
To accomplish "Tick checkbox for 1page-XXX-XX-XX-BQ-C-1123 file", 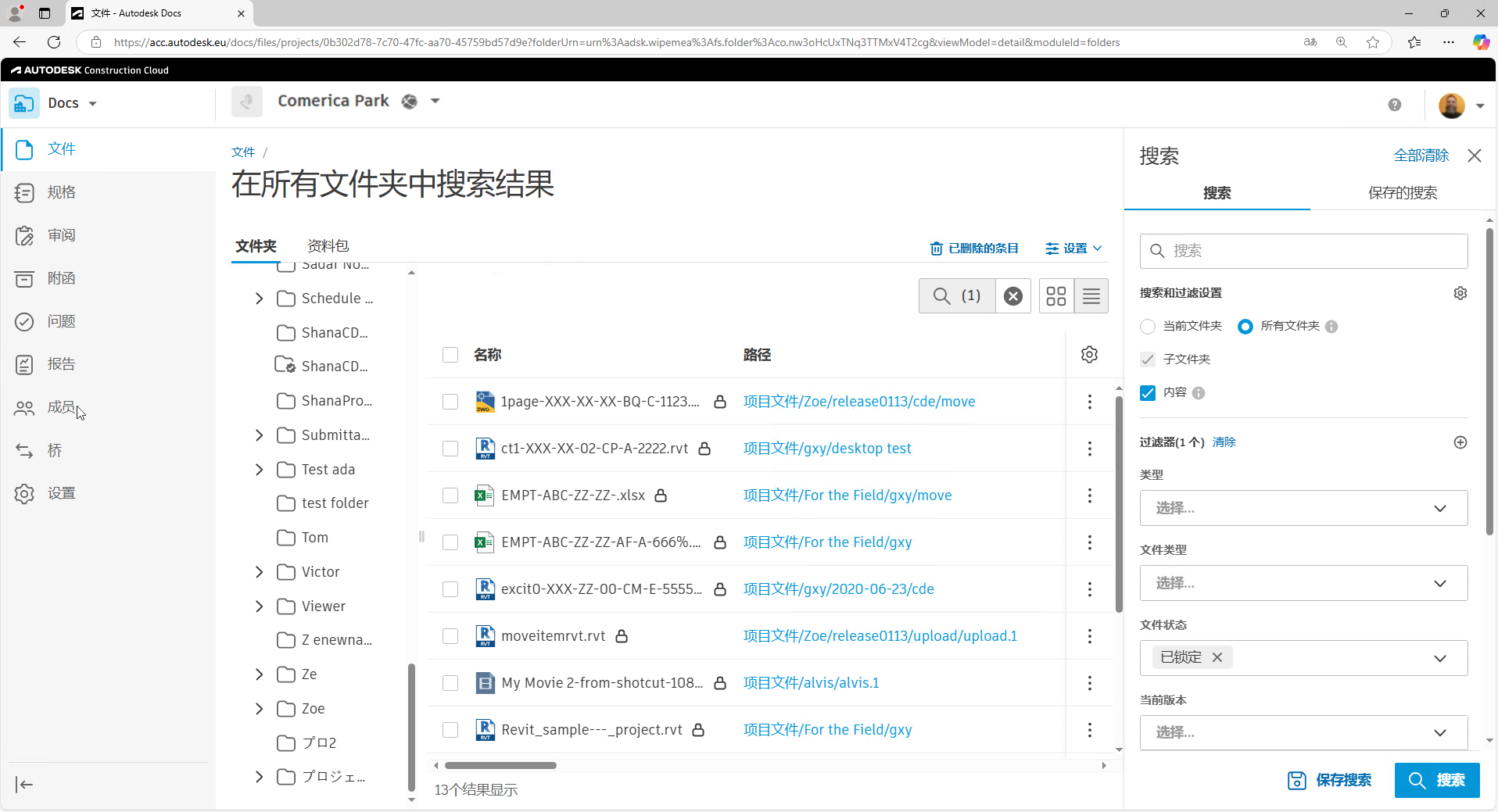I will (450, 402).
